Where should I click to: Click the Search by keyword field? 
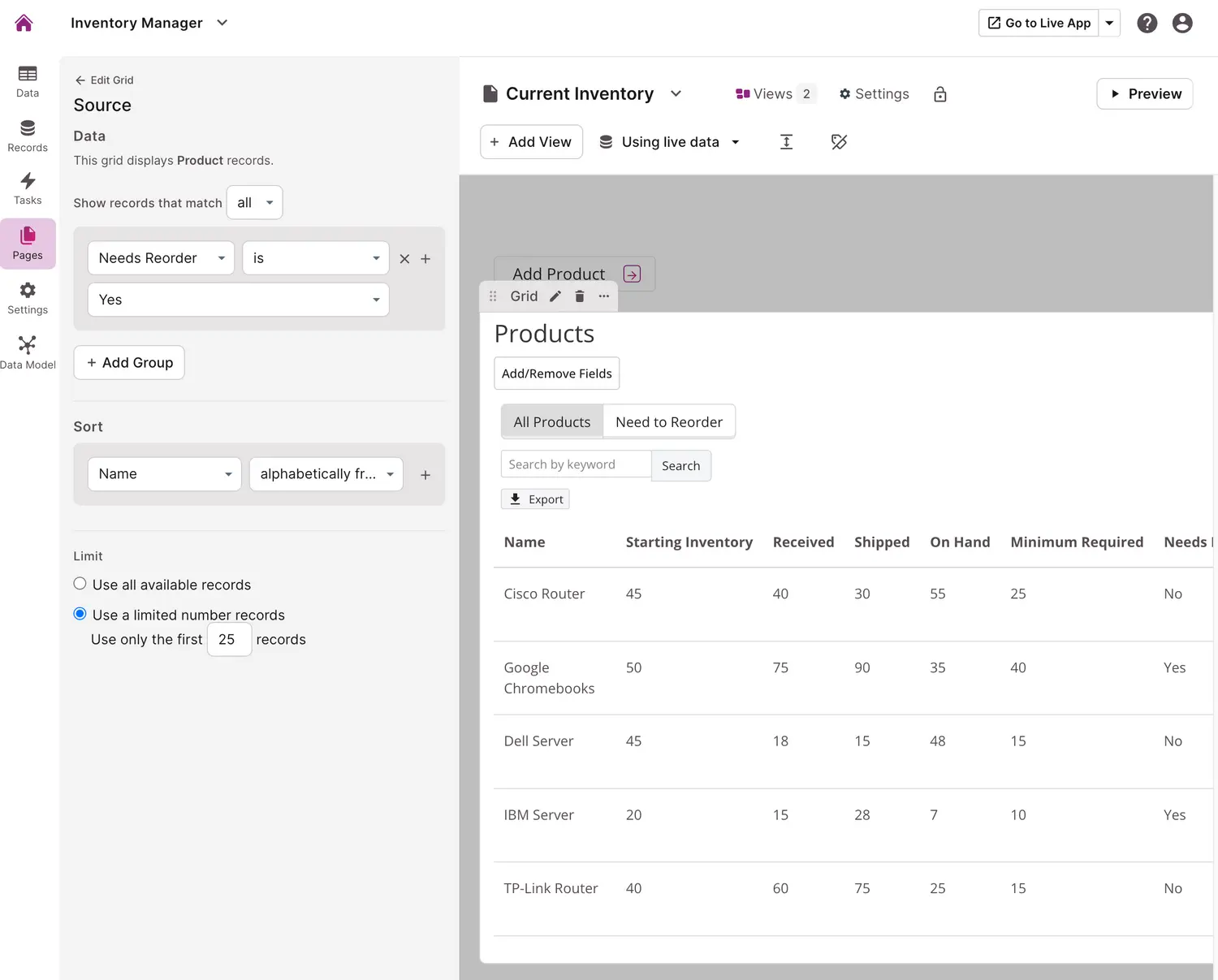click(576, 464)
